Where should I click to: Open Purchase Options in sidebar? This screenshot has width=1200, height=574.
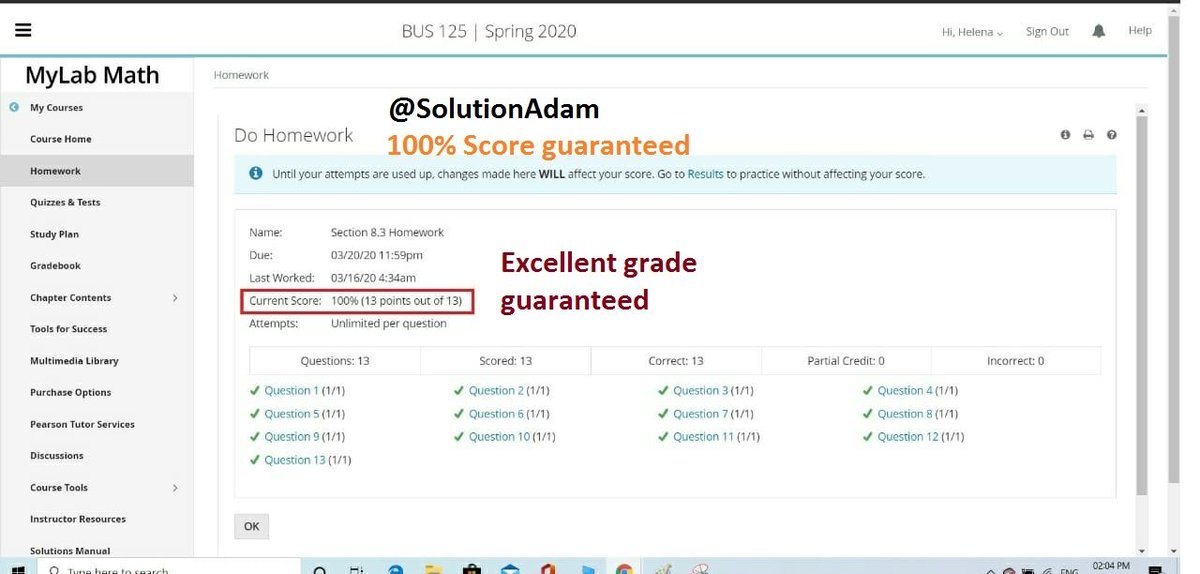click(70, 393)
